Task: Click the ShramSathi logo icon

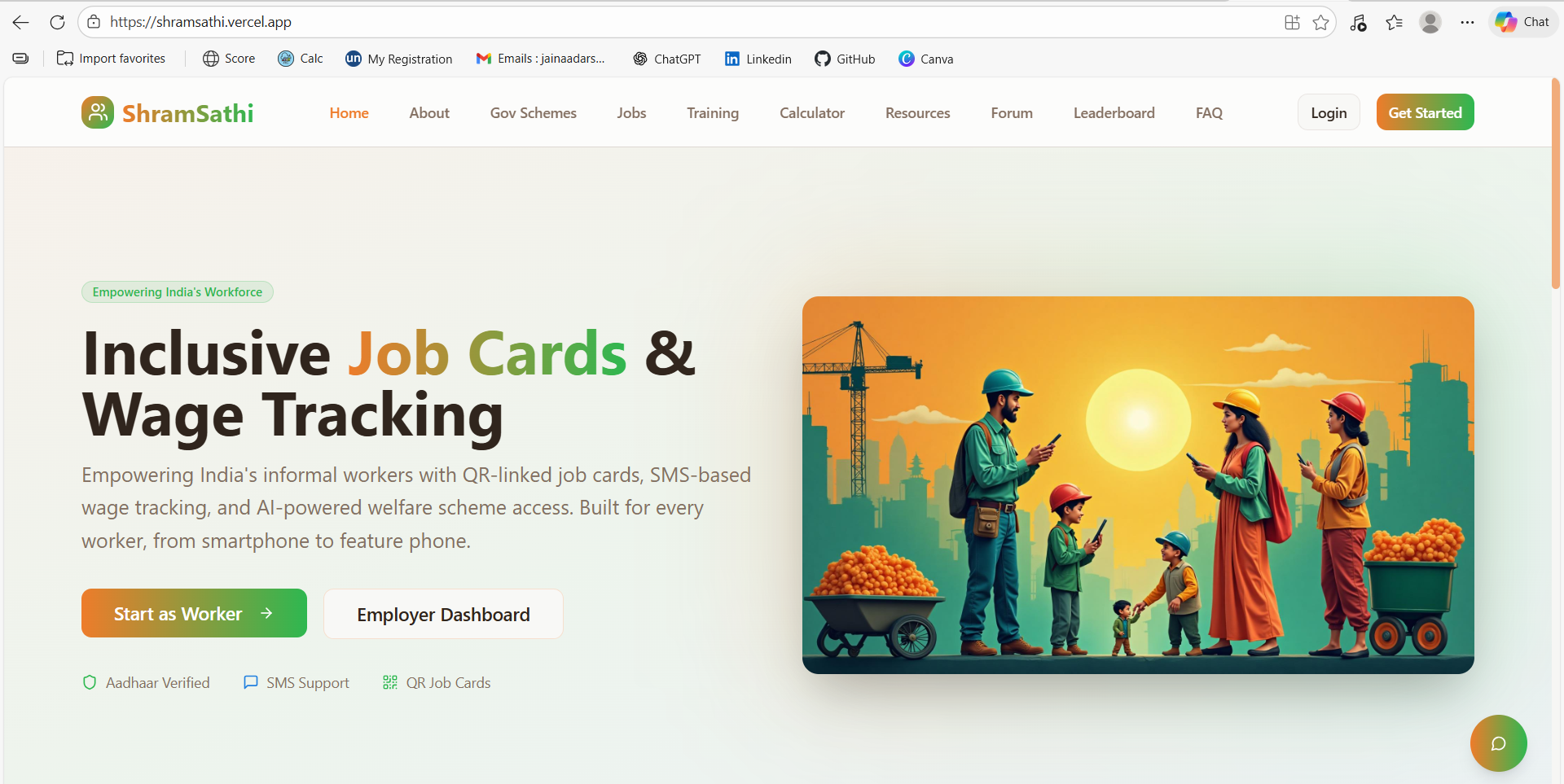Action: [98, 112]
